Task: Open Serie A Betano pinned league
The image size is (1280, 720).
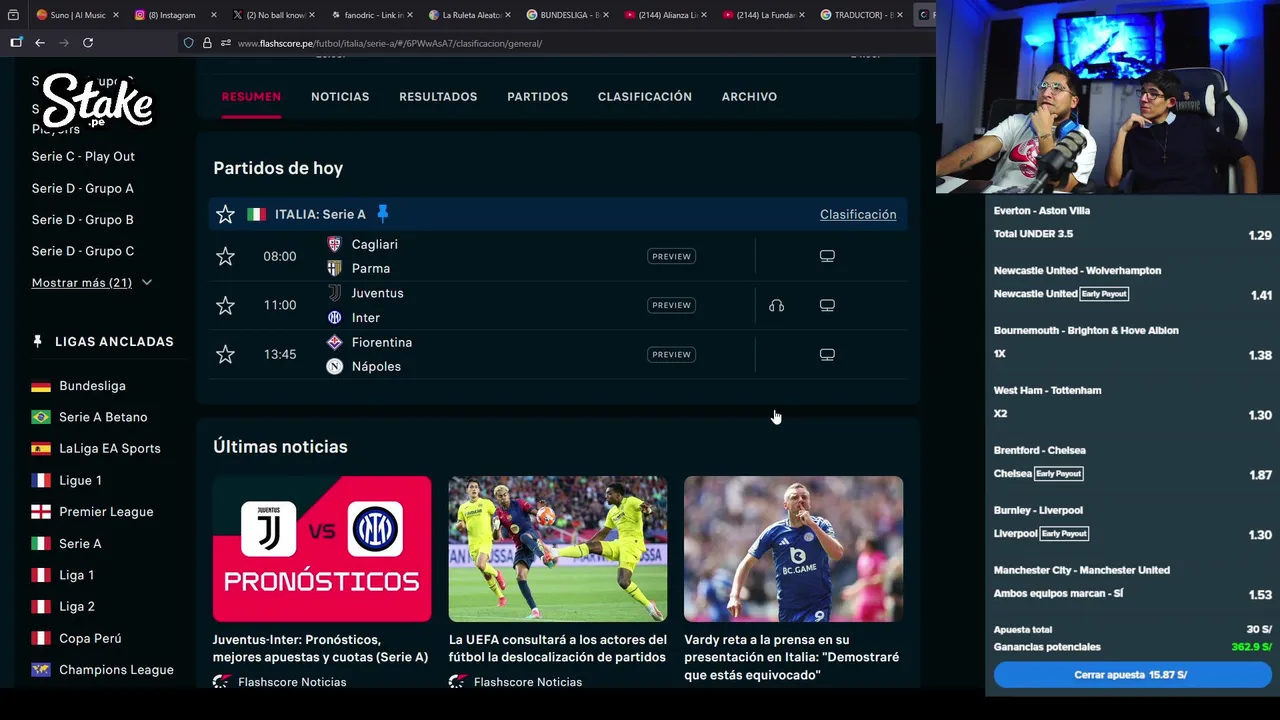Action: [103, 417]
